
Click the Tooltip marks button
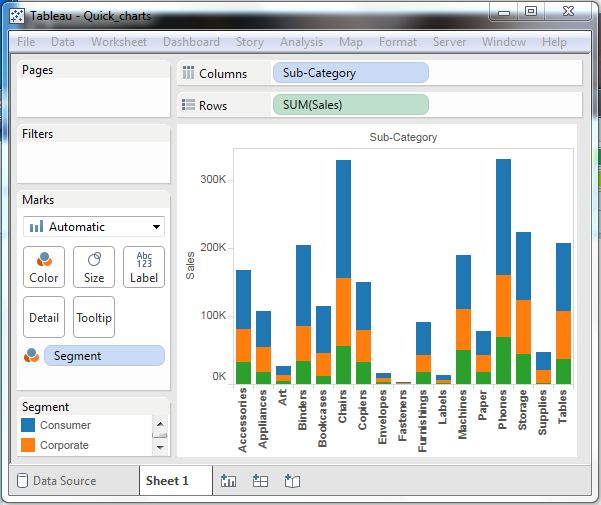93,317
